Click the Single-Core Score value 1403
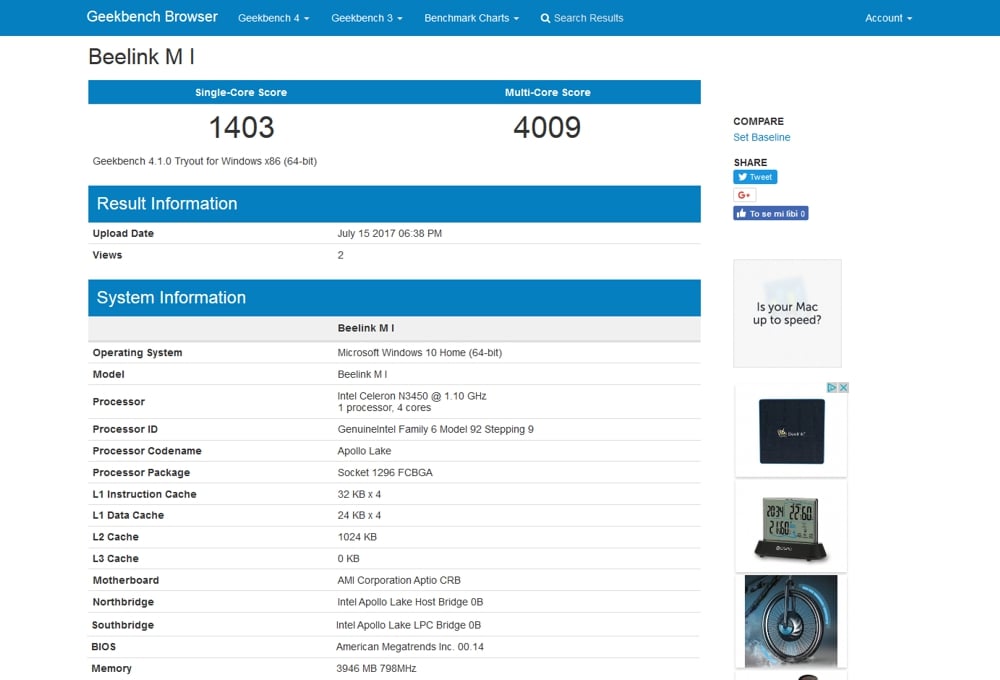The width and height of the screenshot is (1000, 680). tap(241, 128)
